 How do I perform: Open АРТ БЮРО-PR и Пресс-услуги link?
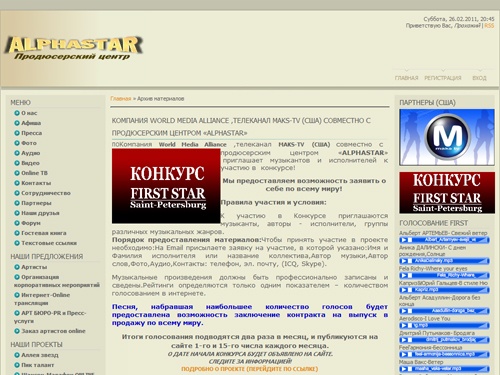[x=50, y=317]
